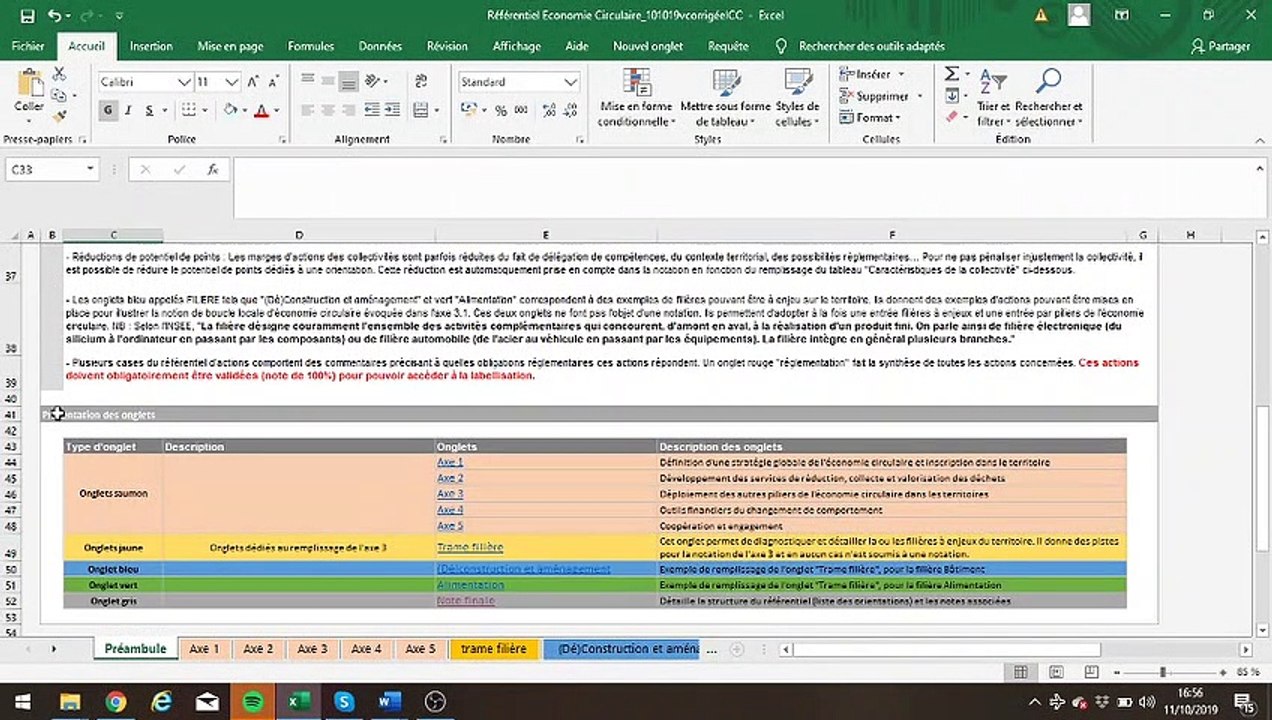The width and height of the screenshot is (1272, 720).
Task: Toggle center text alignment
Action: (328, 110)
